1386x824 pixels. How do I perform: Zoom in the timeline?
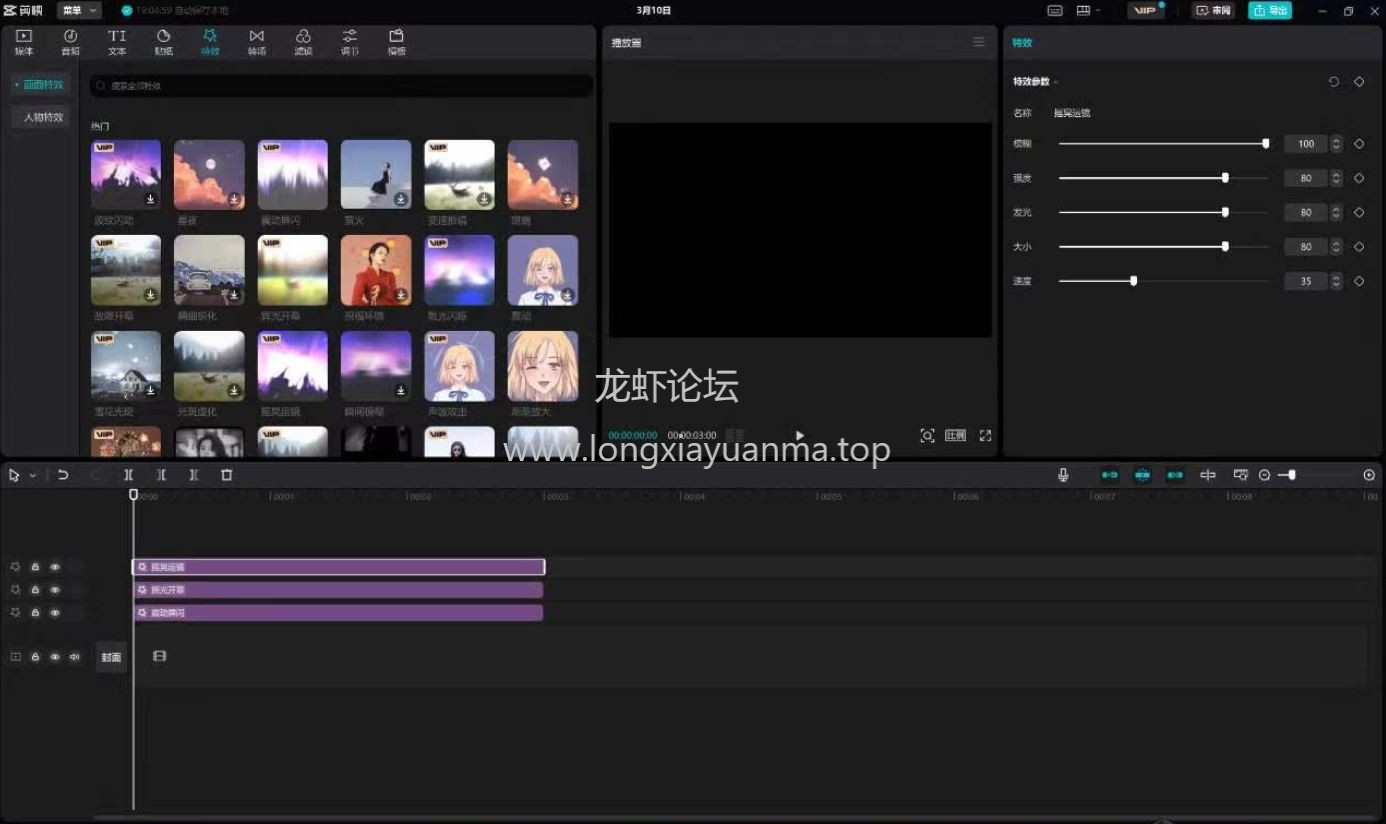[x=1369, y=475]
